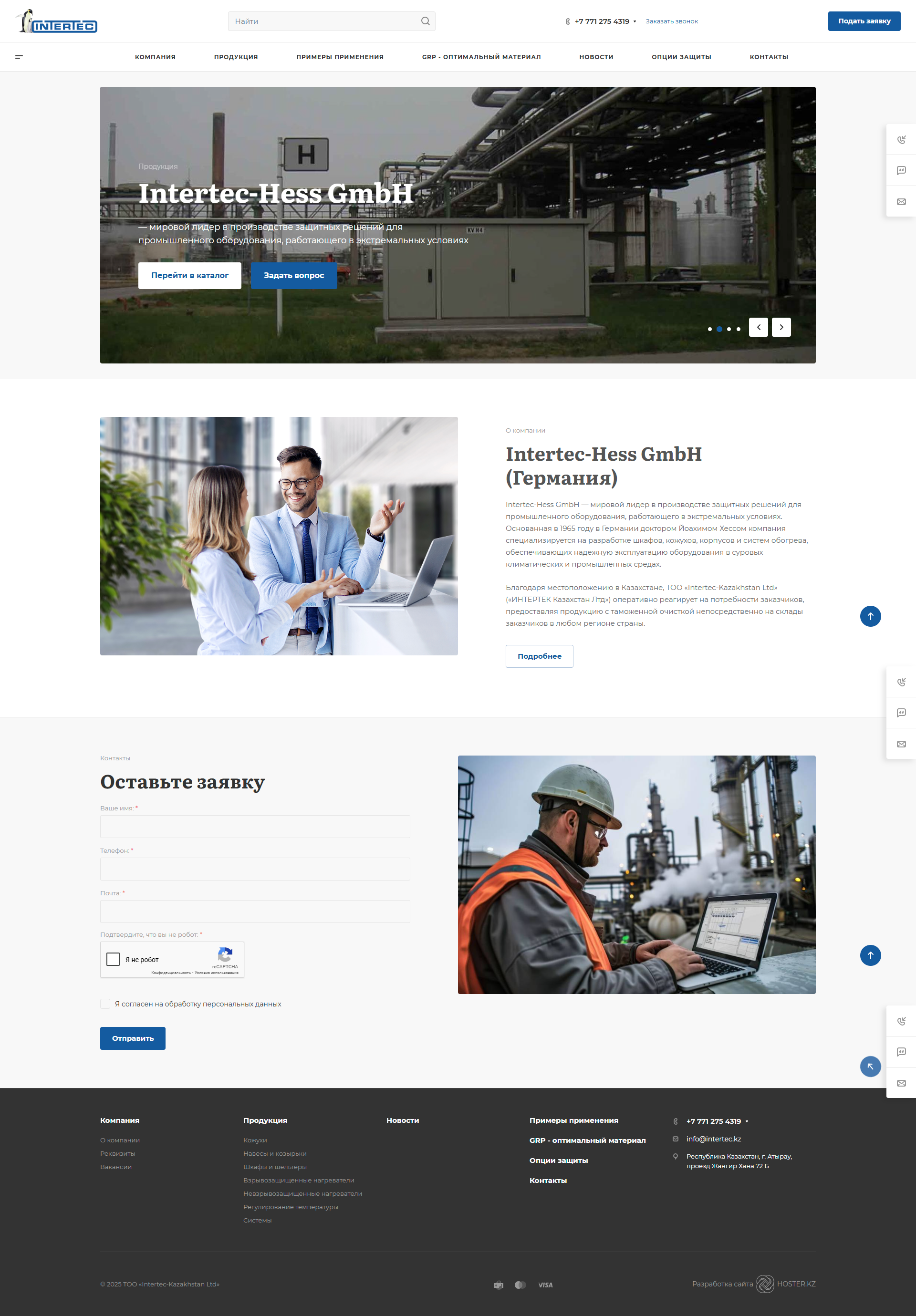Screen dimensions: 916x1316
Task: Open footer link "Навесы и козырьки"
Action: 275,1153
